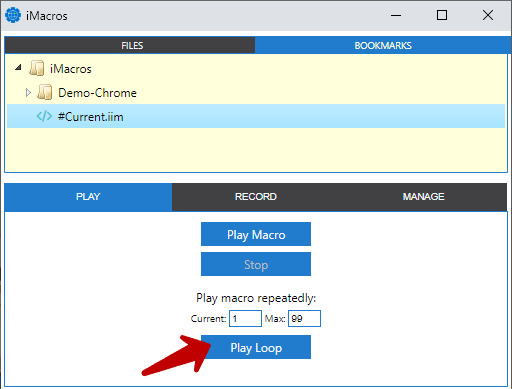
Task: Focus the Max loop count field
Action: pos(304,319)
